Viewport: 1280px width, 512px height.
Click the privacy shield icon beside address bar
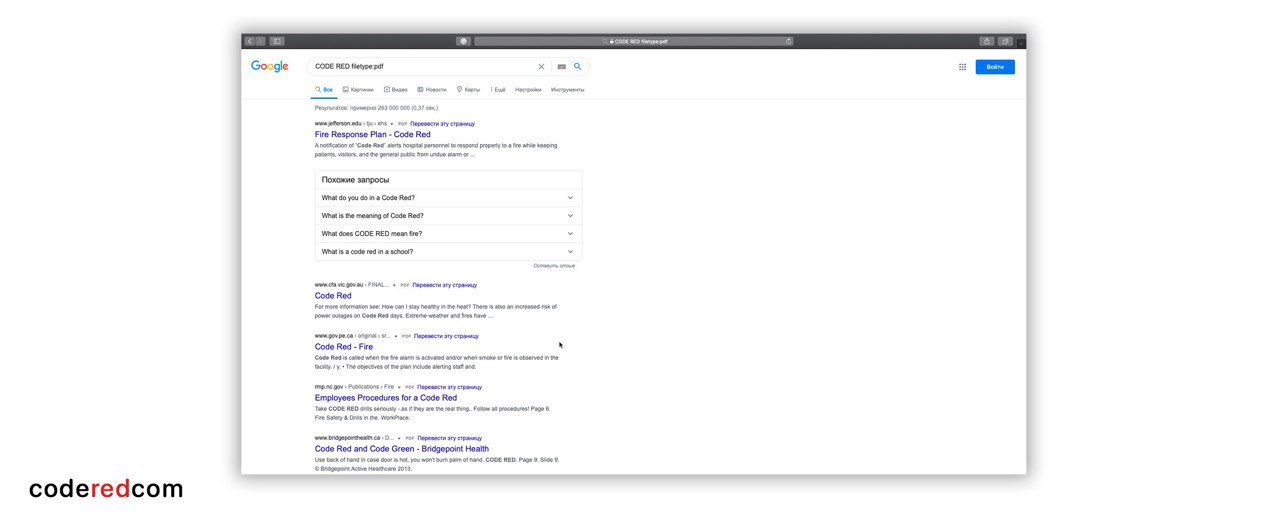click(x=463, y=41)
